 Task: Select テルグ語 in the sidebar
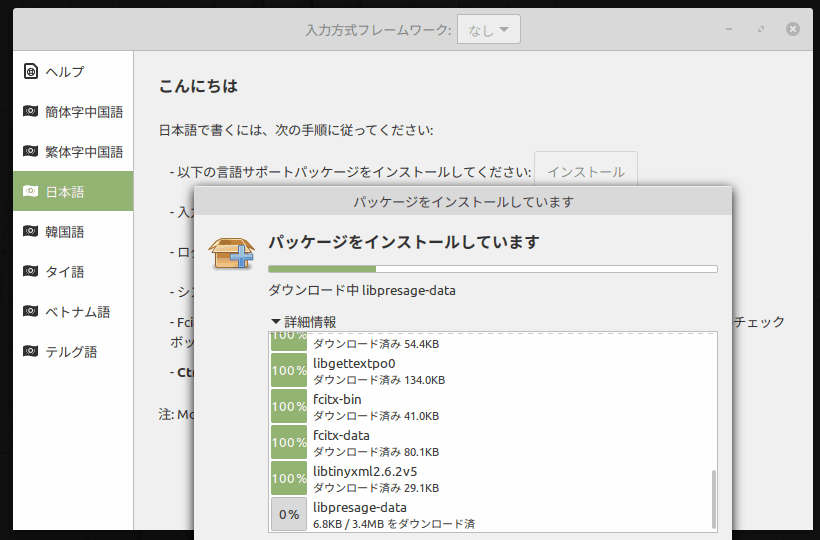(73, 351)
